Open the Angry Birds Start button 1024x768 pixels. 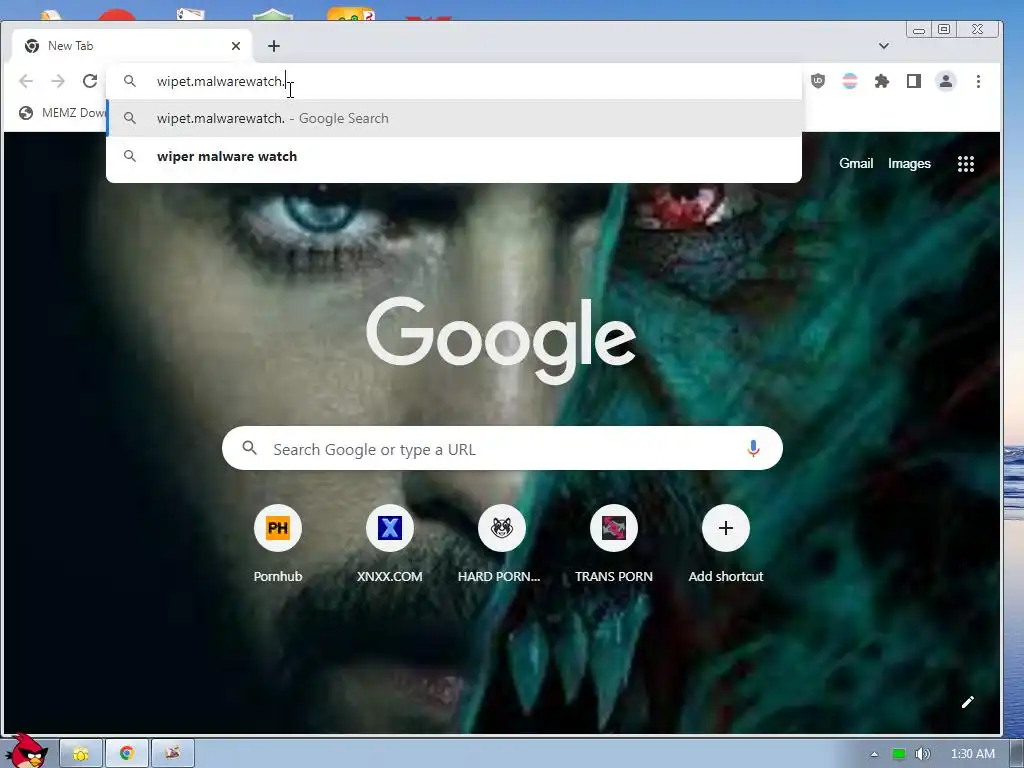click(25, 751)
